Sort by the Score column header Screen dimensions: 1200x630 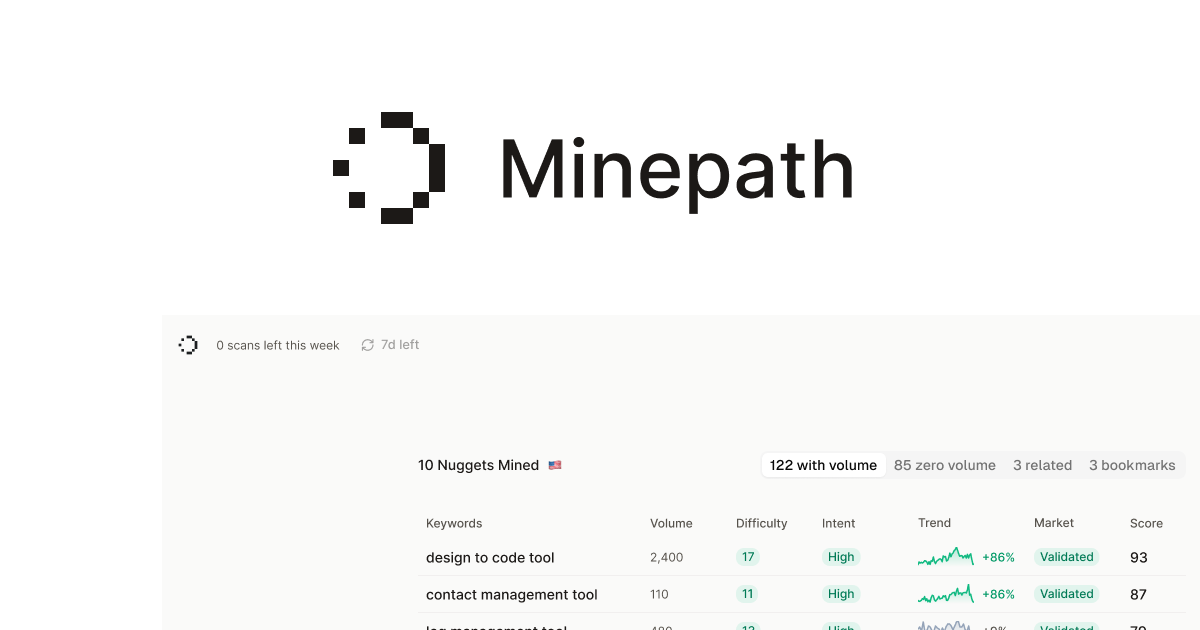pyautogui.click(x=1146, y=523)
